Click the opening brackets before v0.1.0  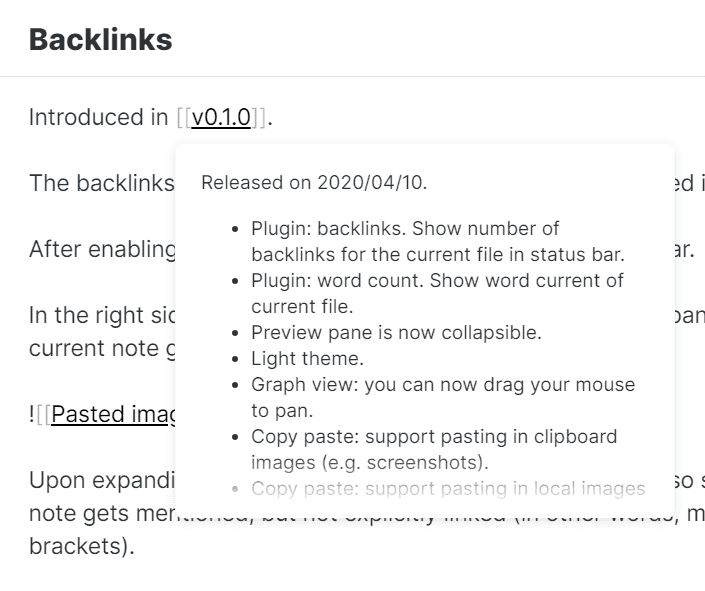(183, 118)
